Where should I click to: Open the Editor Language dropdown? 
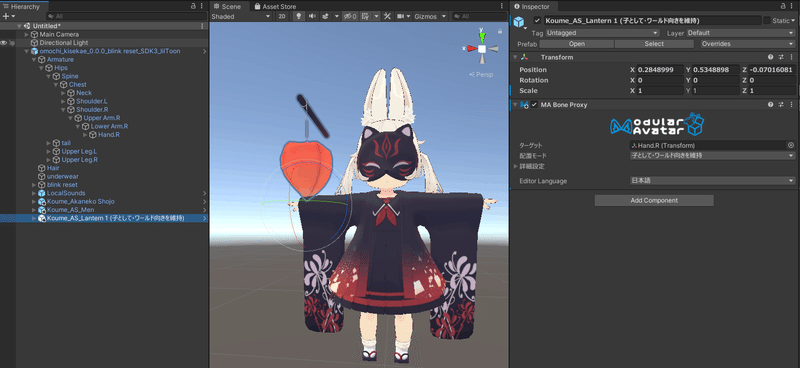[712, 181]
